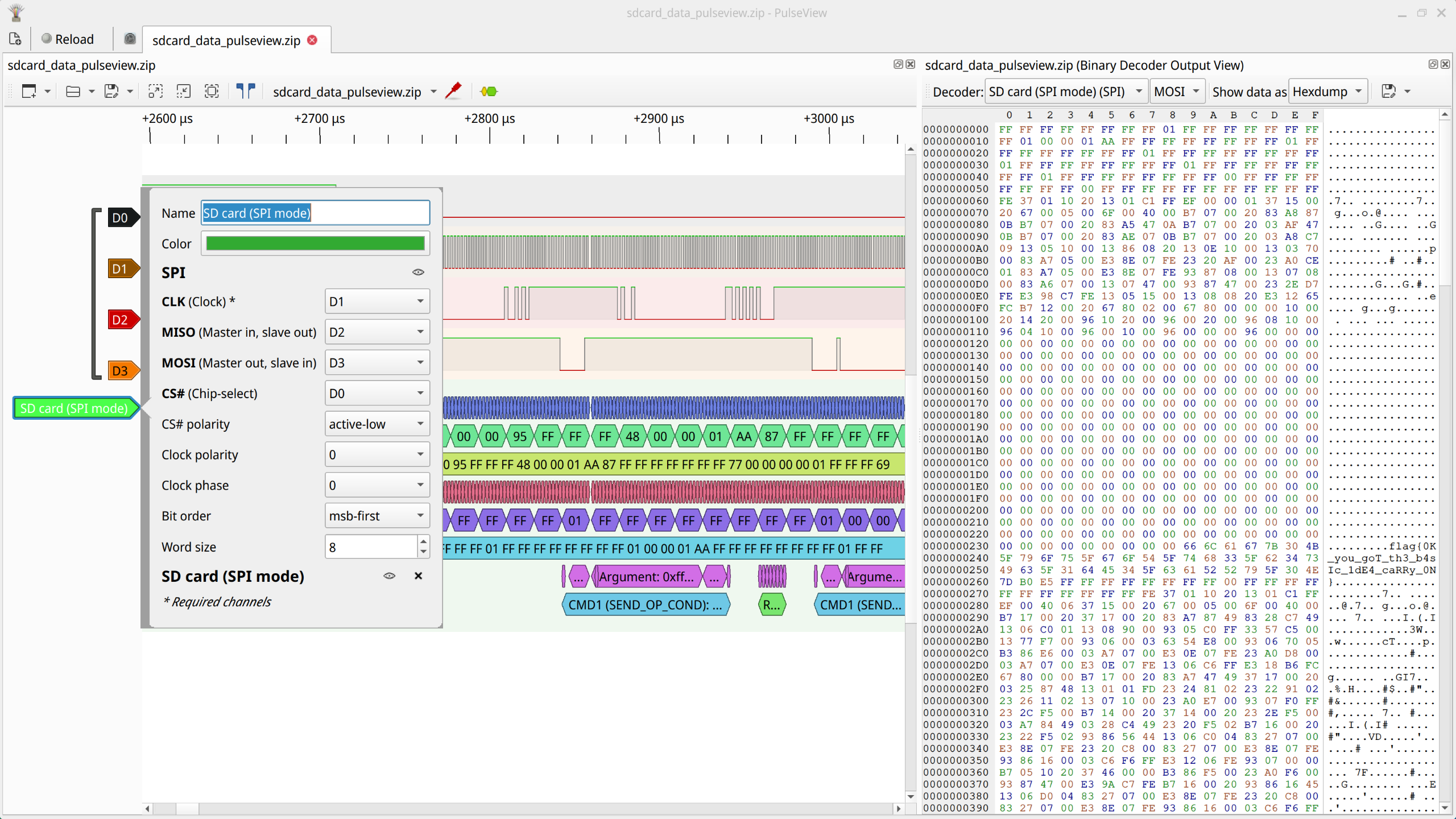Open the CLK channel dropdown
This screenshot has height=819, width=1456.
point(377,301)
